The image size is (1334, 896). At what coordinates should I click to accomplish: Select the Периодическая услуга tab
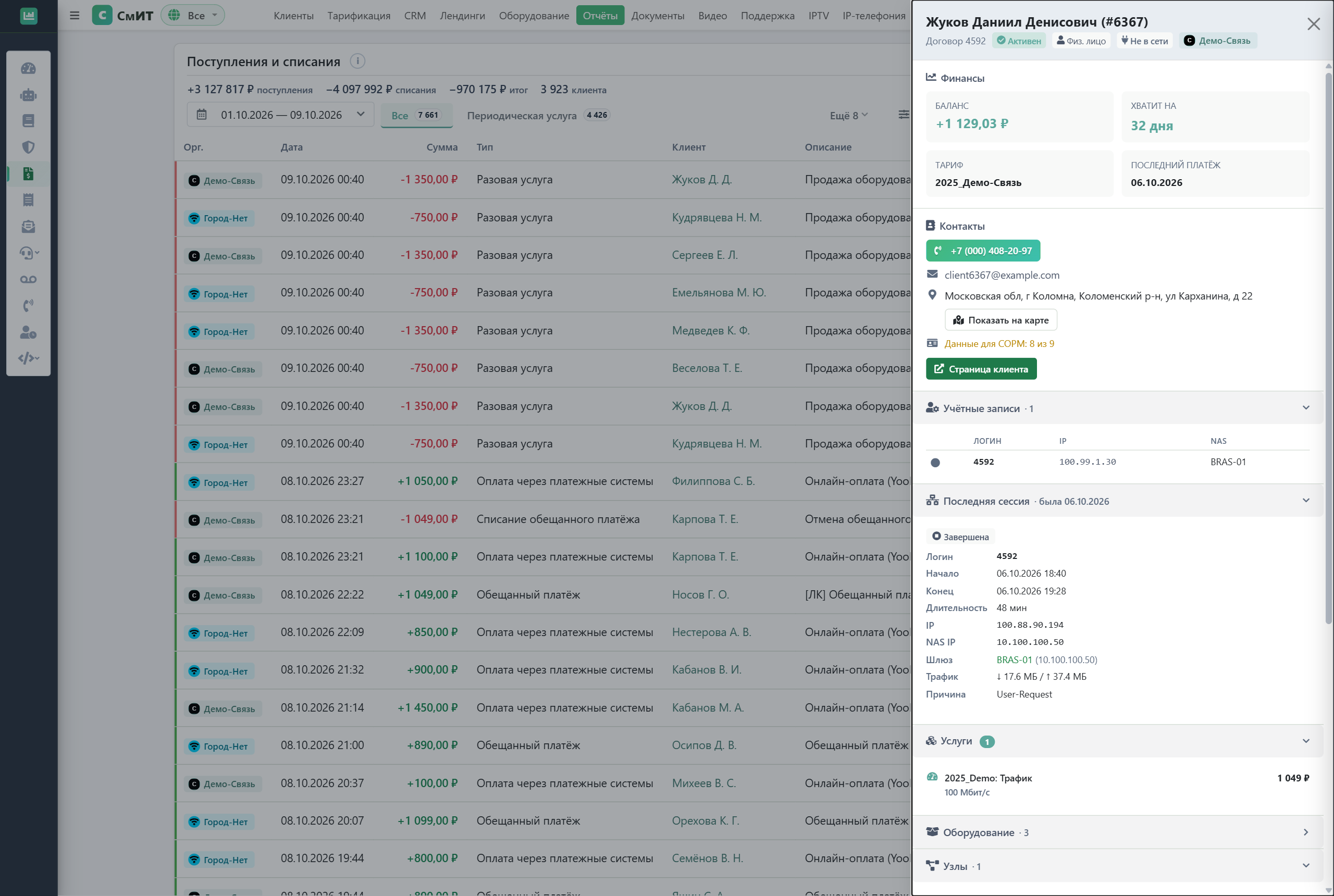click(x=538, y=116)
